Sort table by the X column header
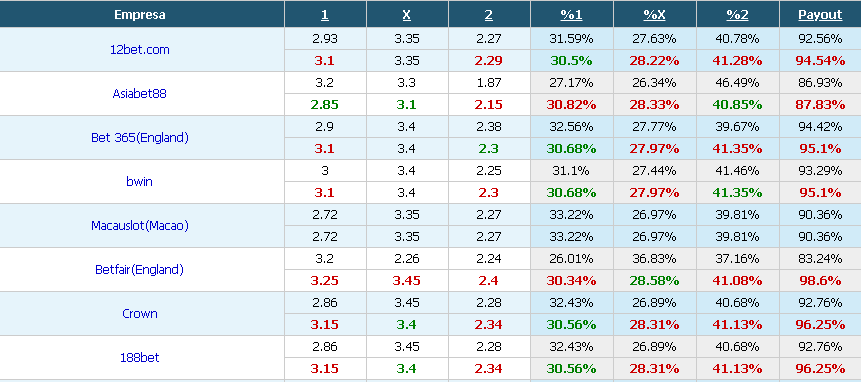The height and width of the screenshot is (382, 861). pyautogui.click(x=406, y=15)
